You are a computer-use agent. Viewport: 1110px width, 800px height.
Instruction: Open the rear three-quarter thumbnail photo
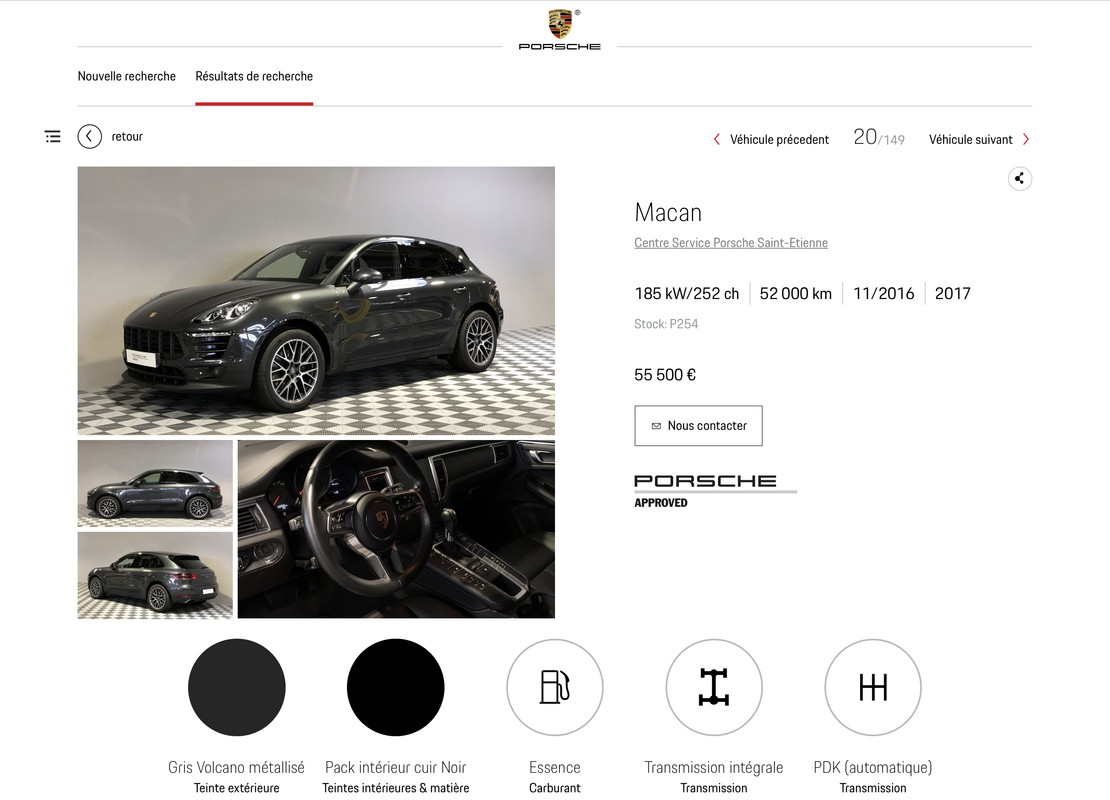(155, 576)
